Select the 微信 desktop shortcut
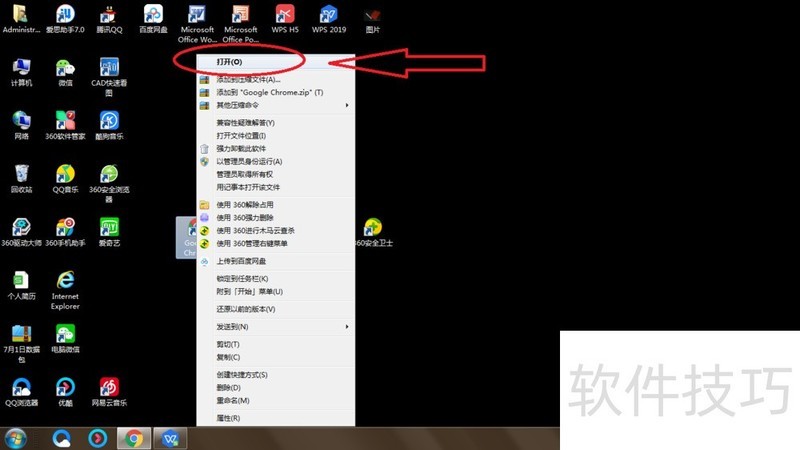 [x=65, y=68]
